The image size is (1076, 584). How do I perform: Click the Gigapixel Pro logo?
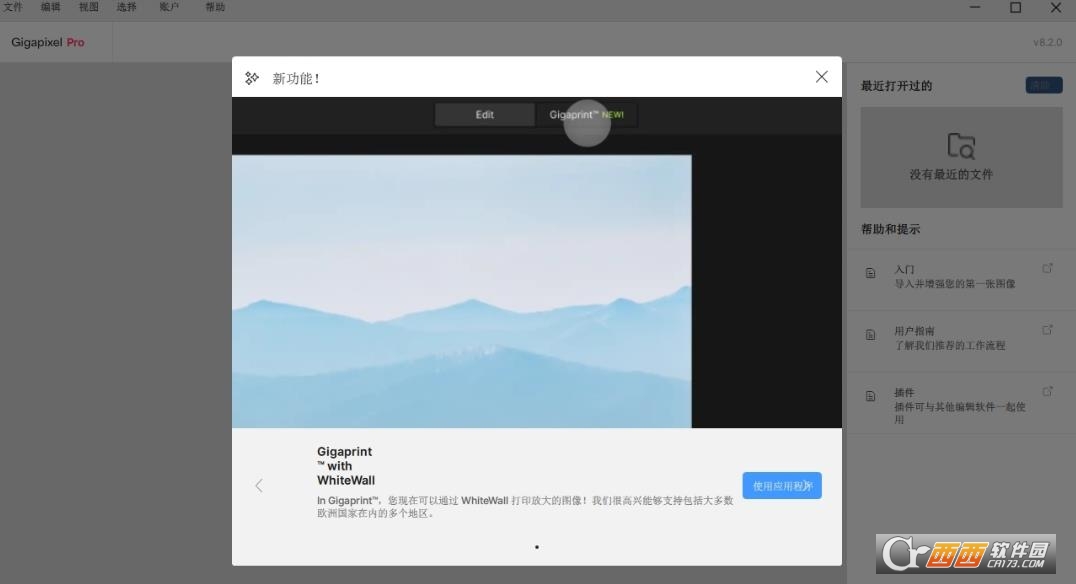[48, 43]
